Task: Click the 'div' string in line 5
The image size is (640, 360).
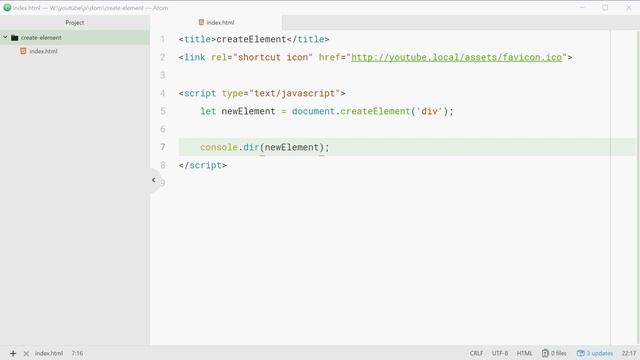Action: [x=429, y=111]
